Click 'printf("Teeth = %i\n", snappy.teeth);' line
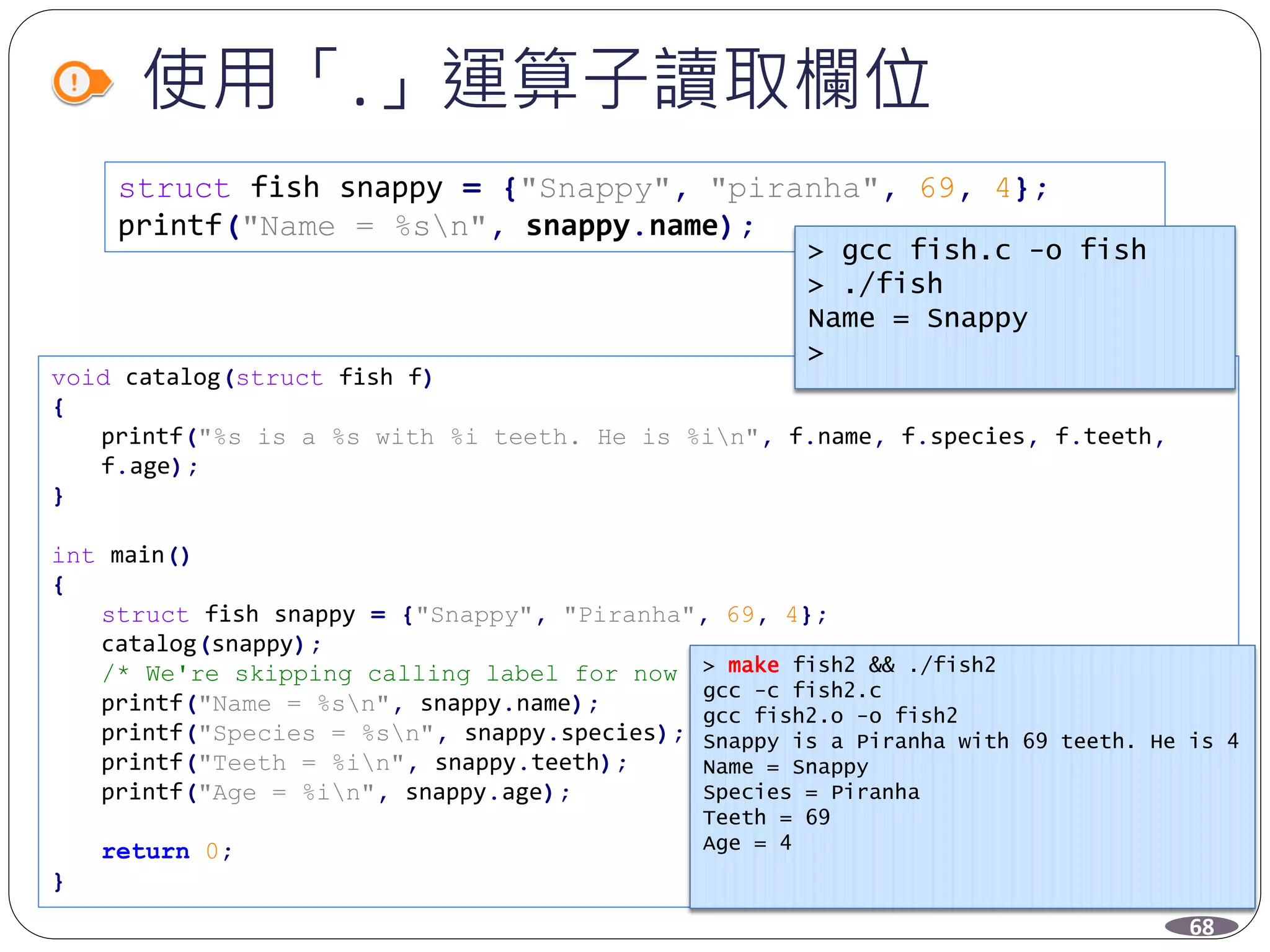The image size is (1270, 952). click(365, 763)
